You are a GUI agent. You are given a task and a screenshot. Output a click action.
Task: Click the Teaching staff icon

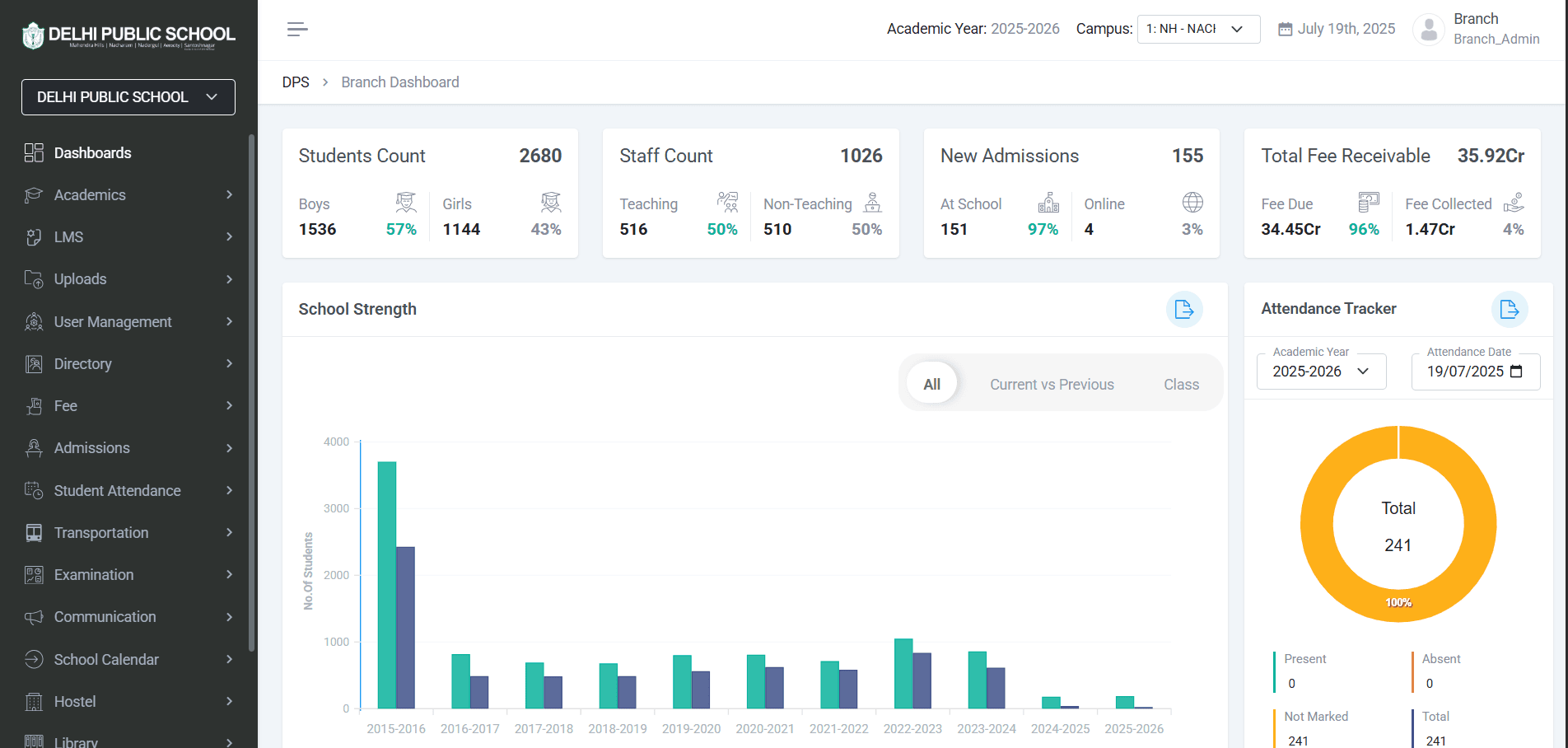tap(727, 202)
